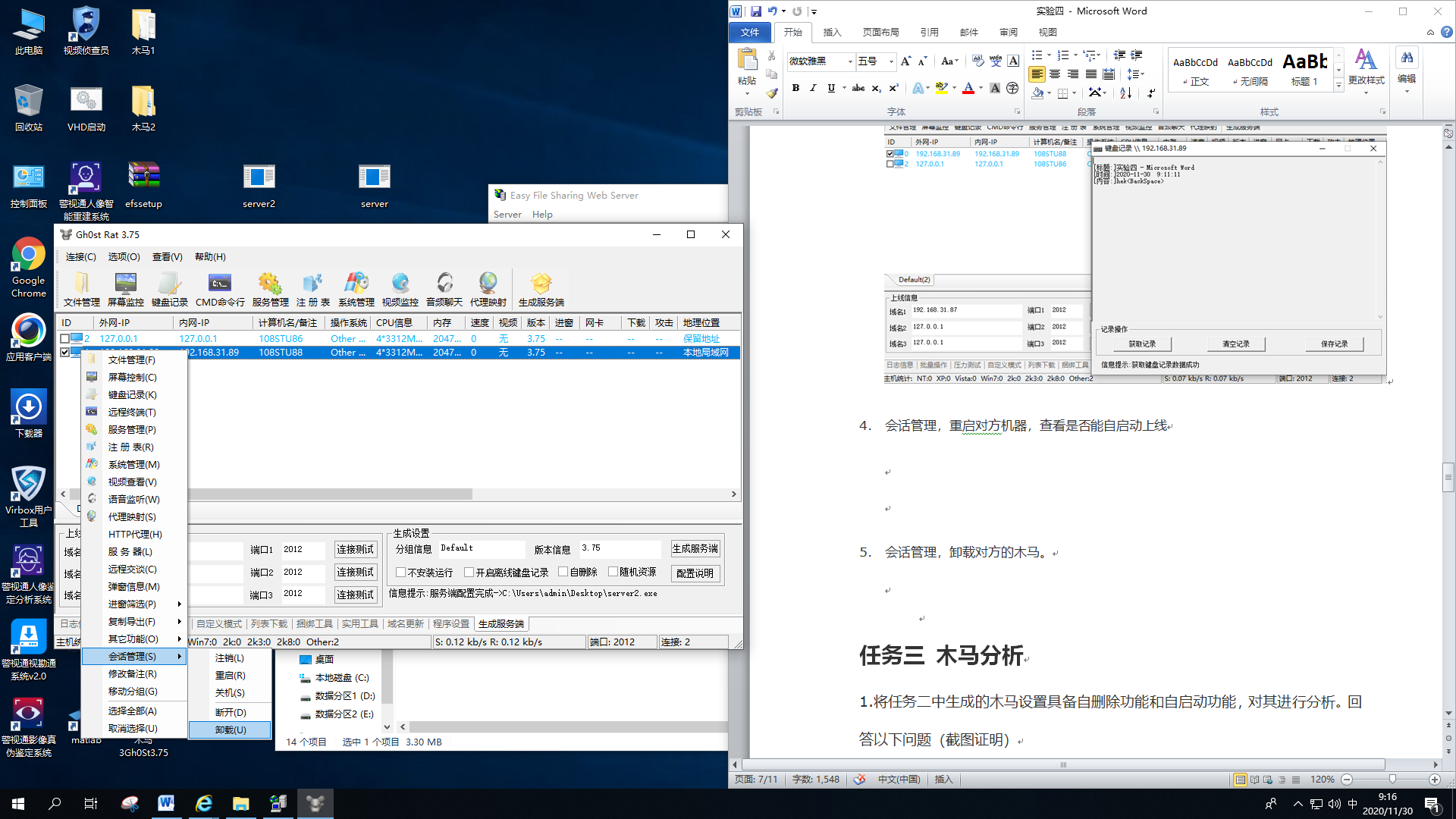The width and height of the screenshot is (1456, 819).
Task: Open Word 插入 ribbon tab
Action: click(832, 33)
